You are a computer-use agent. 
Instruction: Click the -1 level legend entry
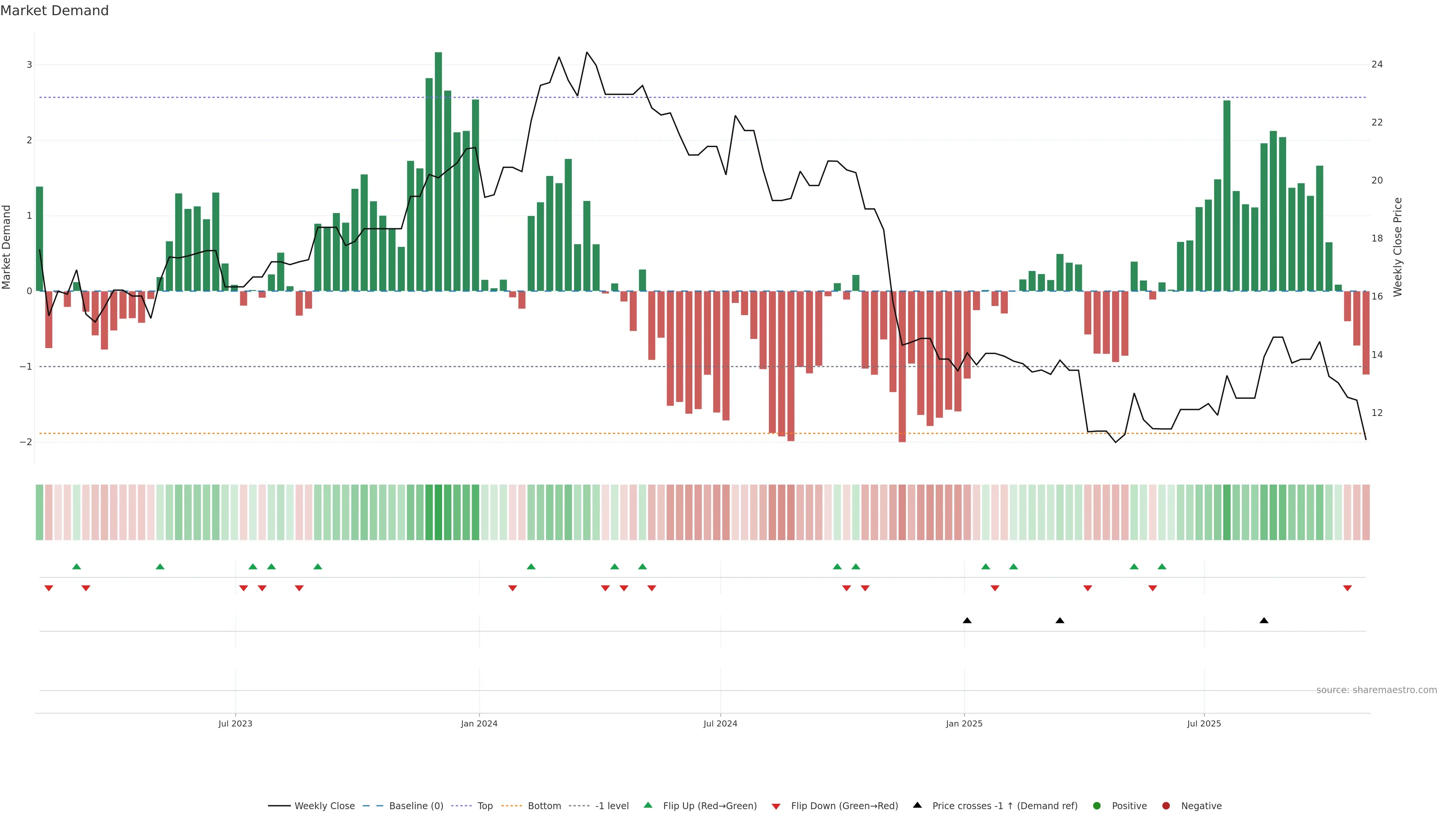[x=612, y=805]
